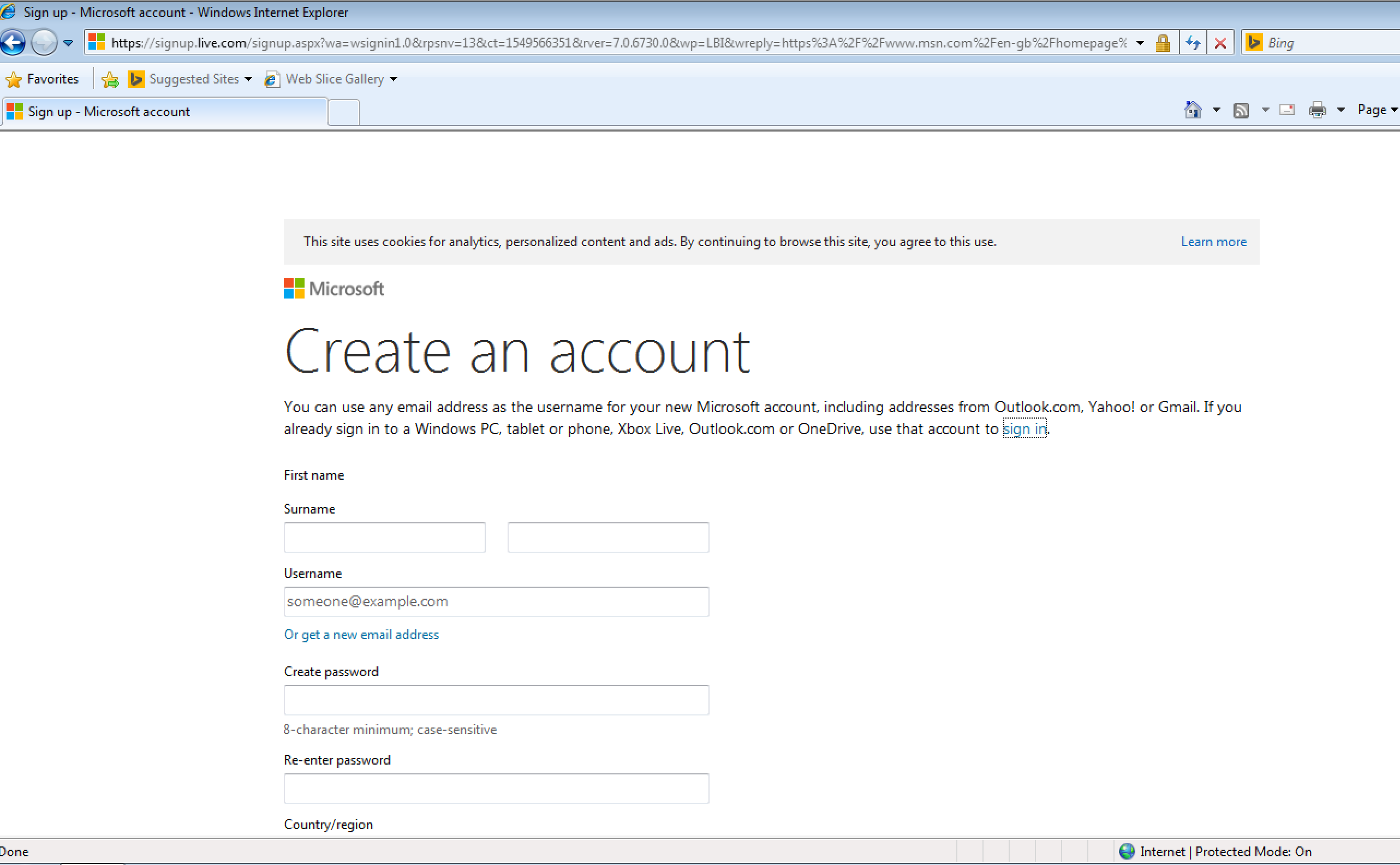
Task: Click Or get a new email address link
Action: [x=361, y=635]
